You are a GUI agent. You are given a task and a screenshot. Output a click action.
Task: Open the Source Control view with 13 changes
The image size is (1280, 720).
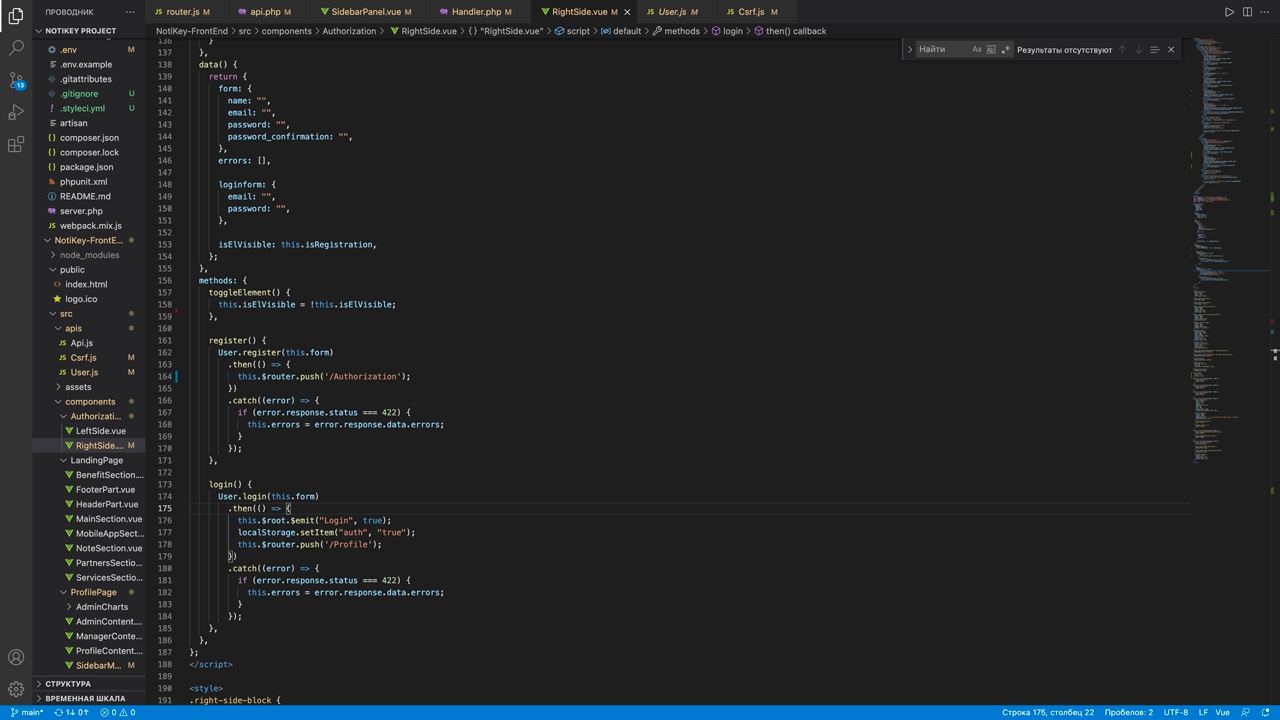(16, 80)
